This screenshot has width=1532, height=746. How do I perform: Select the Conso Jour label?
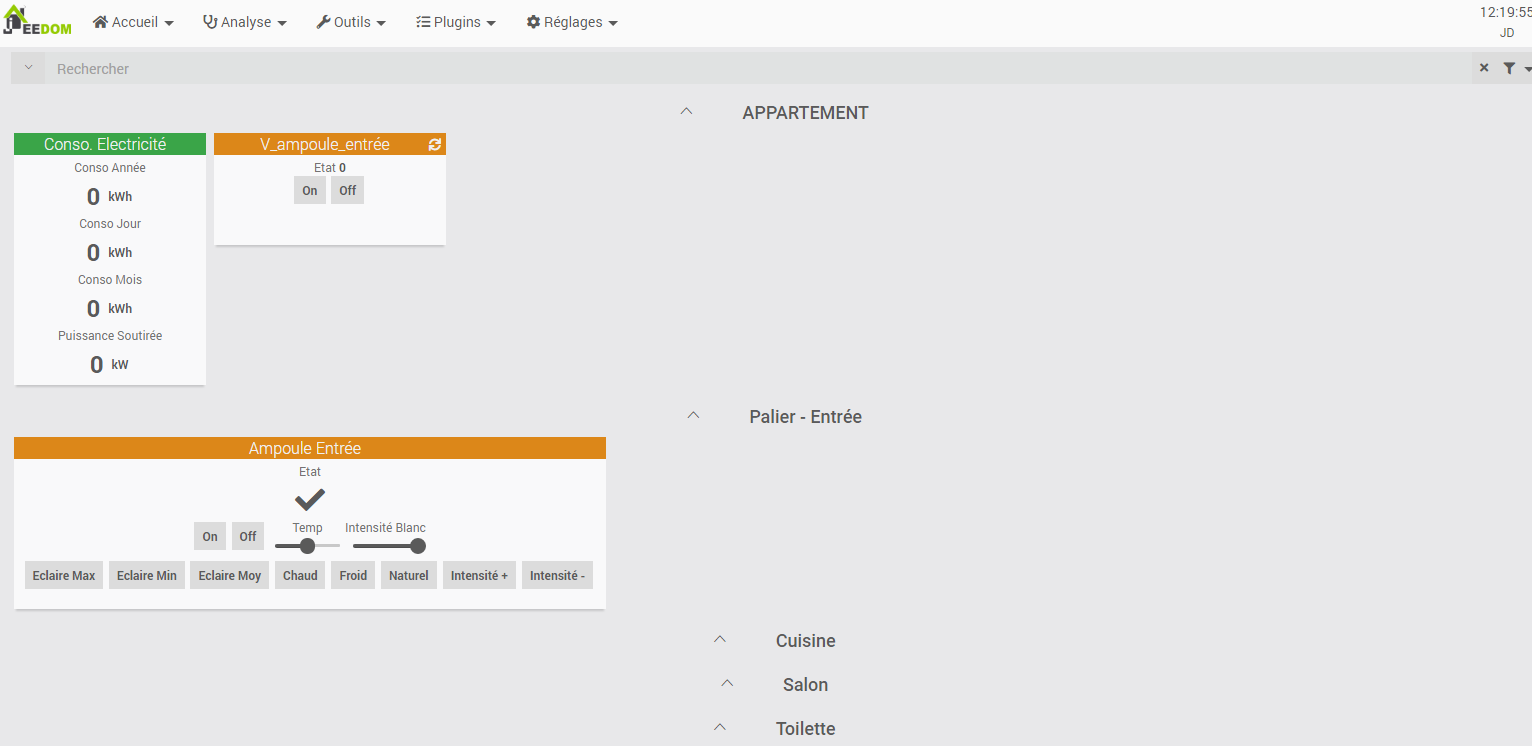click(x=110, y=224)
